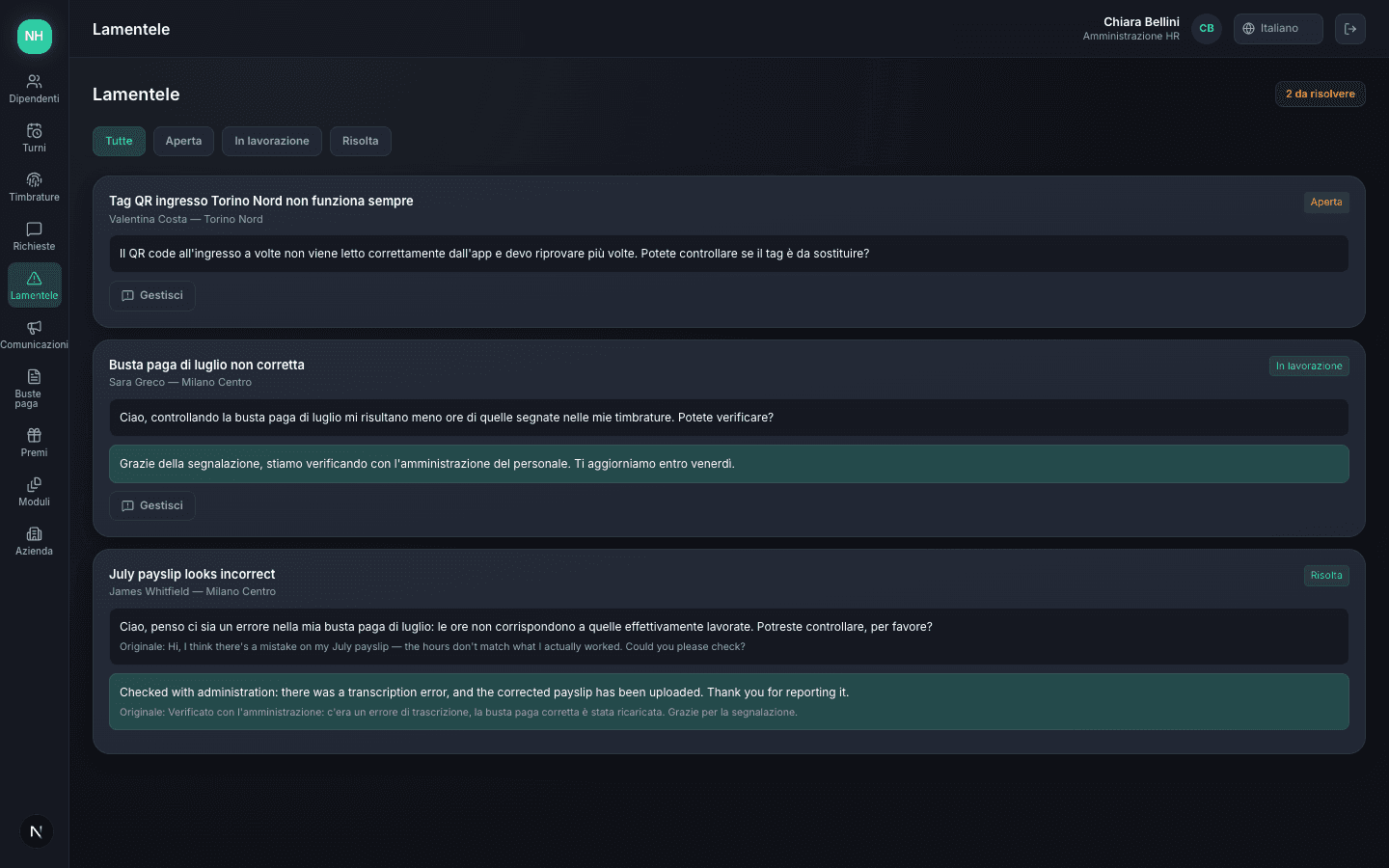The height and width of the screenshot is (868, 1389).
Task: Open Comunicazioni megaphone icon
Action: click(34, 327)
